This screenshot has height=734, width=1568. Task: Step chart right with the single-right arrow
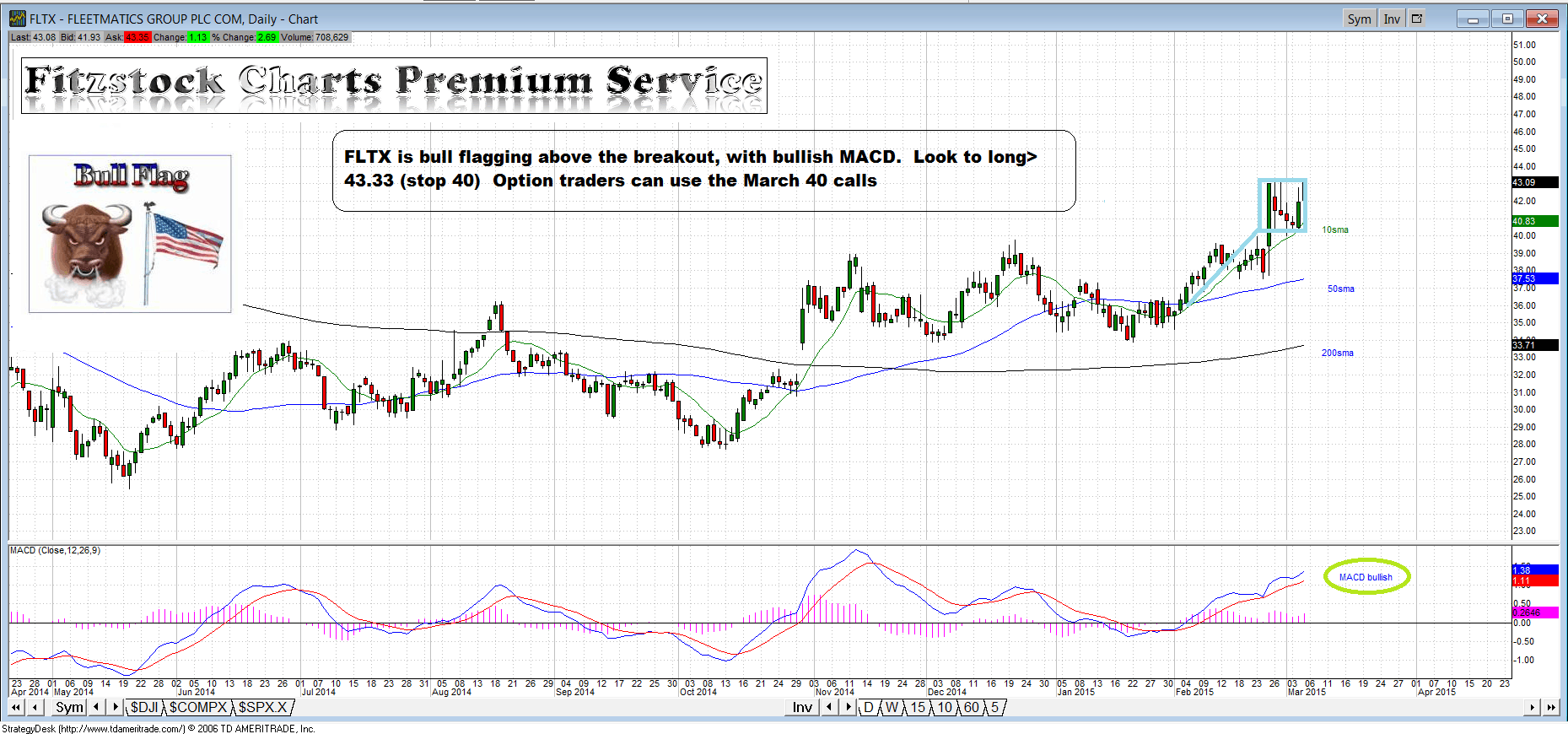tap(1533, 708)
